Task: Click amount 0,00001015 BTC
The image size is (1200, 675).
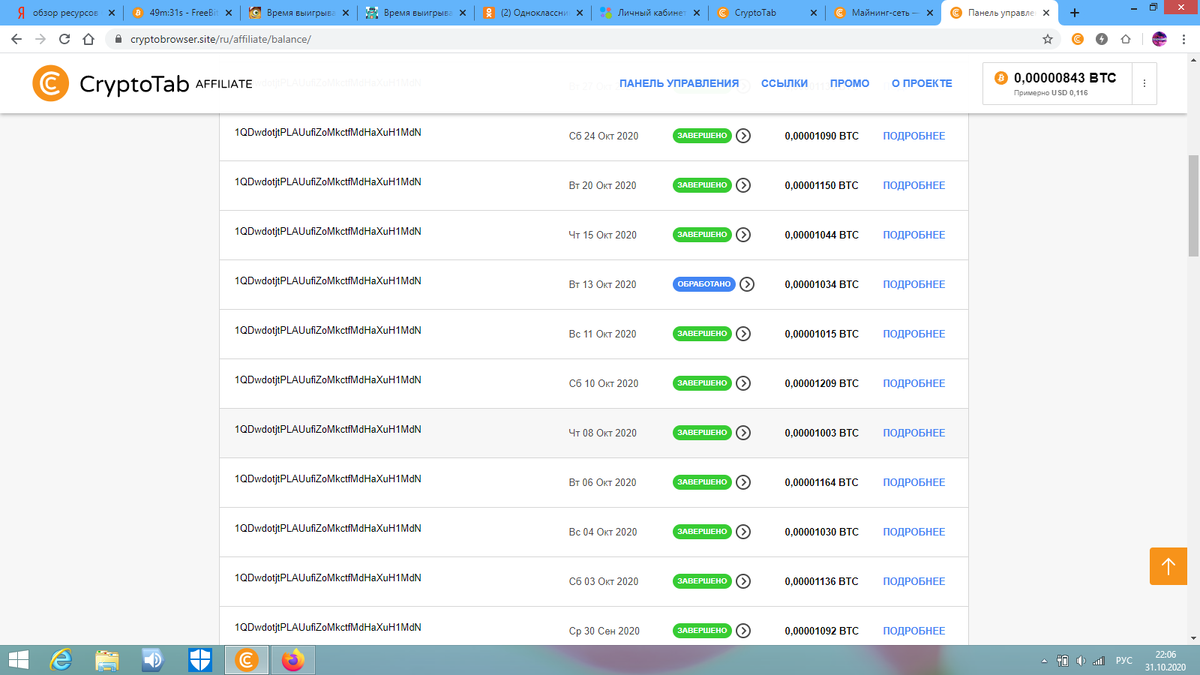Action: tap(821, 334)
